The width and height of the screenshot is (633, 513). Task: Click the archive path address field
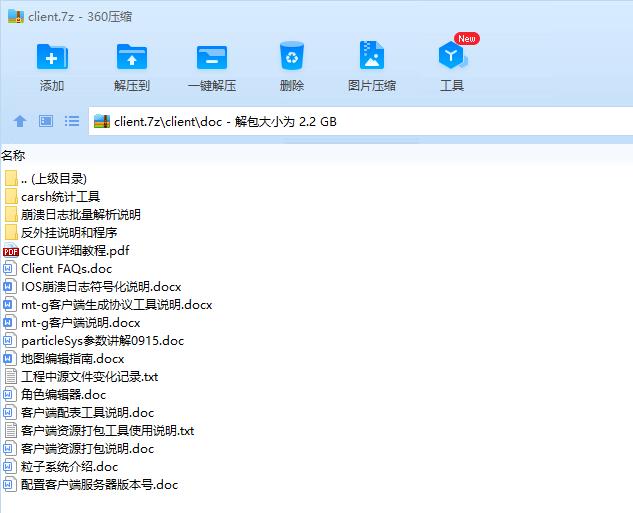click(x=360, y=122)
